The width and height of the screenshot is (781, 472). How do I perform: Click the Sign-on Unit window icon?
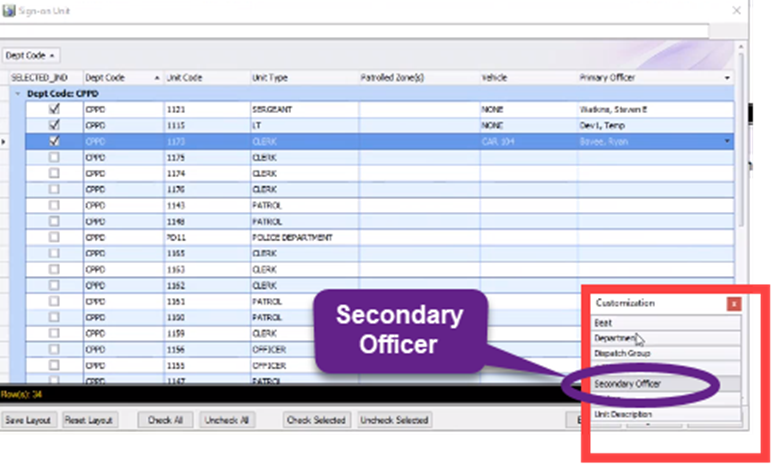pyautogui.click(x=9, y=10)
